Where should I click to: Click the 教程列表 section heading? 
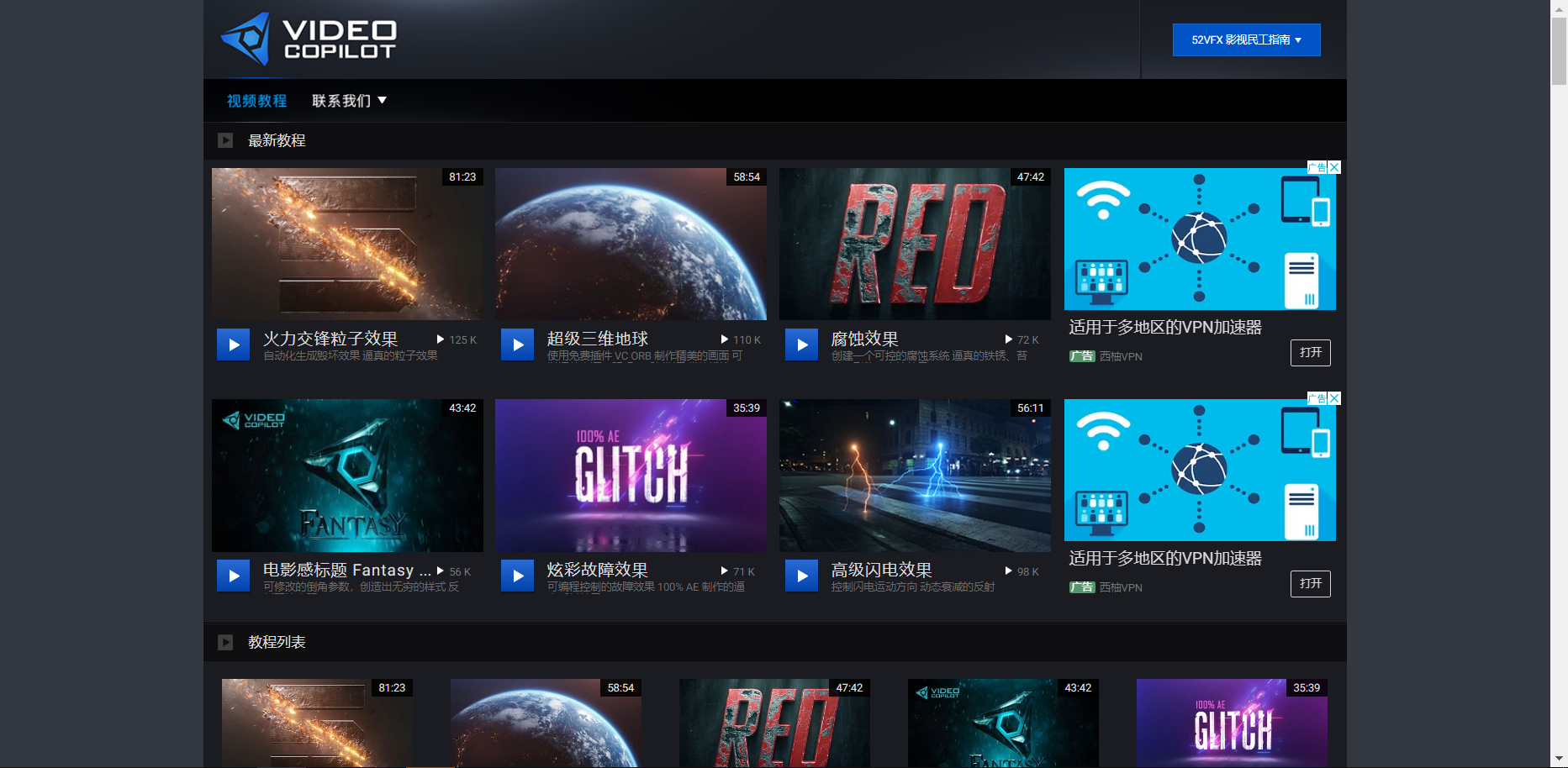[277, 642]
